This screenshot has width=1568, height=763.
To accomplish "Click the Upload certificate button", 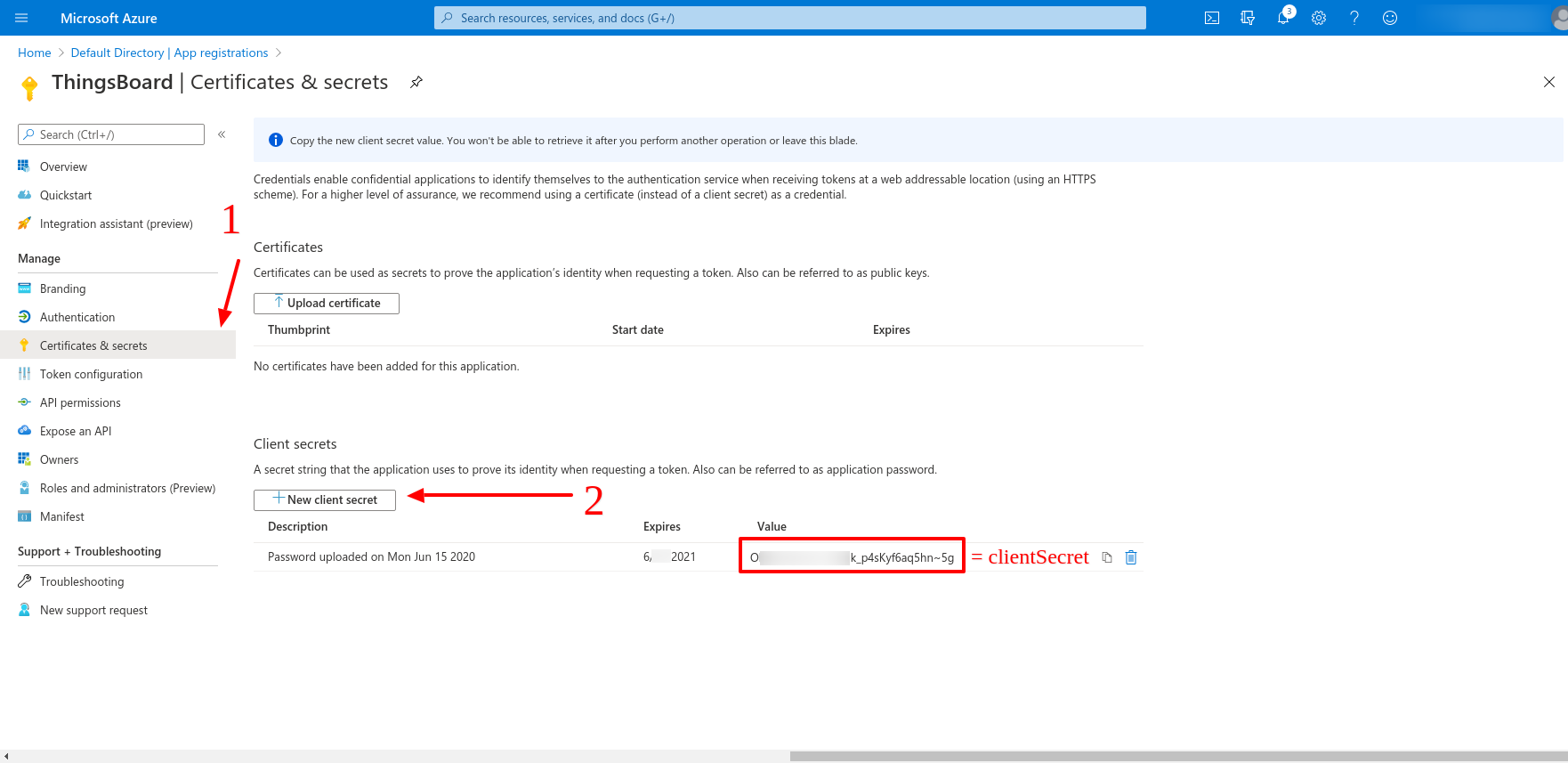I will click(x=327, y=303).
